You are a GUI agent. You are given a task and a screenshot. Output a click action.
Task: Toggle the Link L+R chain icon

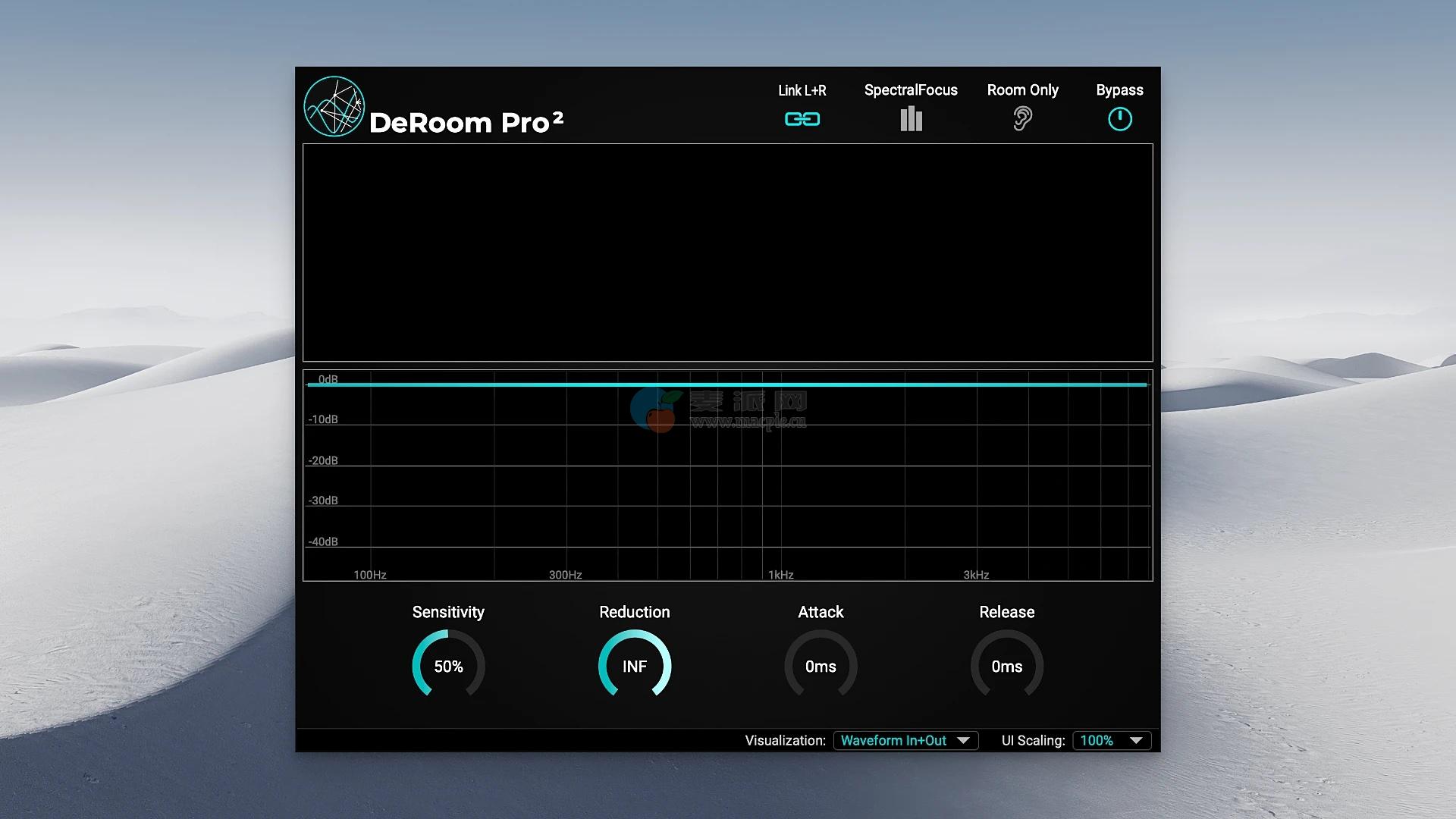[x=802, y=119]
